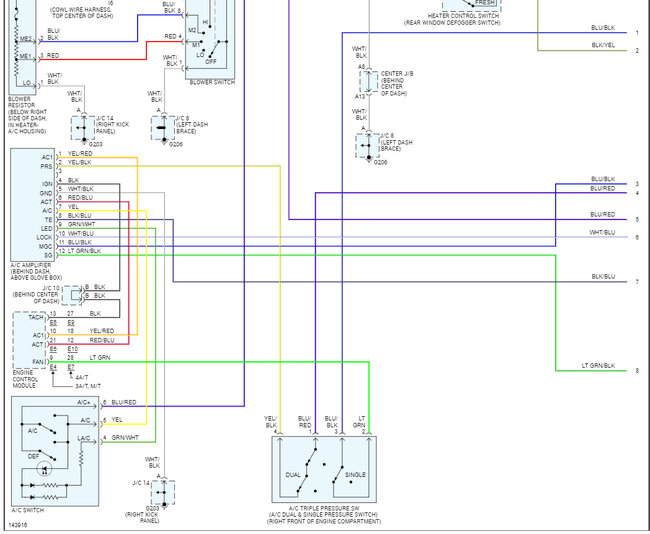The height and width of the screenshot is (534, 650).
Task: Click the A/C SWITCH caption
Action: coord(28,510)
